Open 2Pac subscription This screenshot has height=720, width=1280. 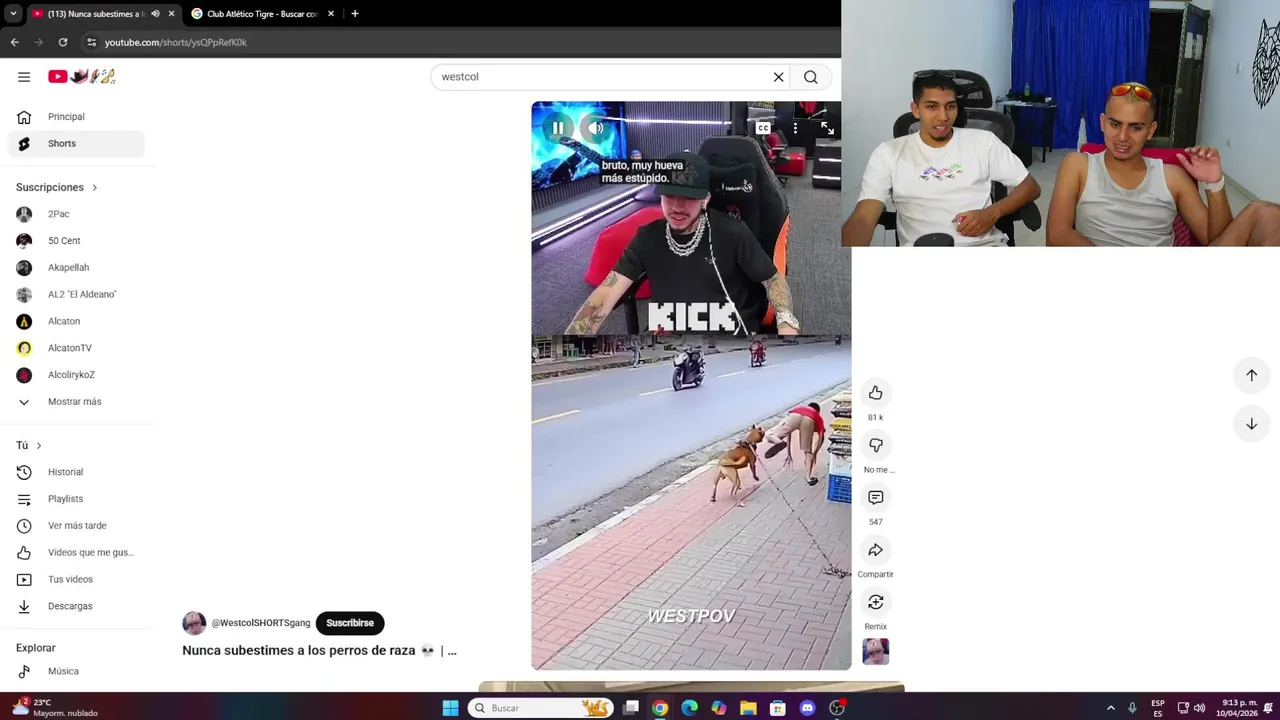pos(76,214)
